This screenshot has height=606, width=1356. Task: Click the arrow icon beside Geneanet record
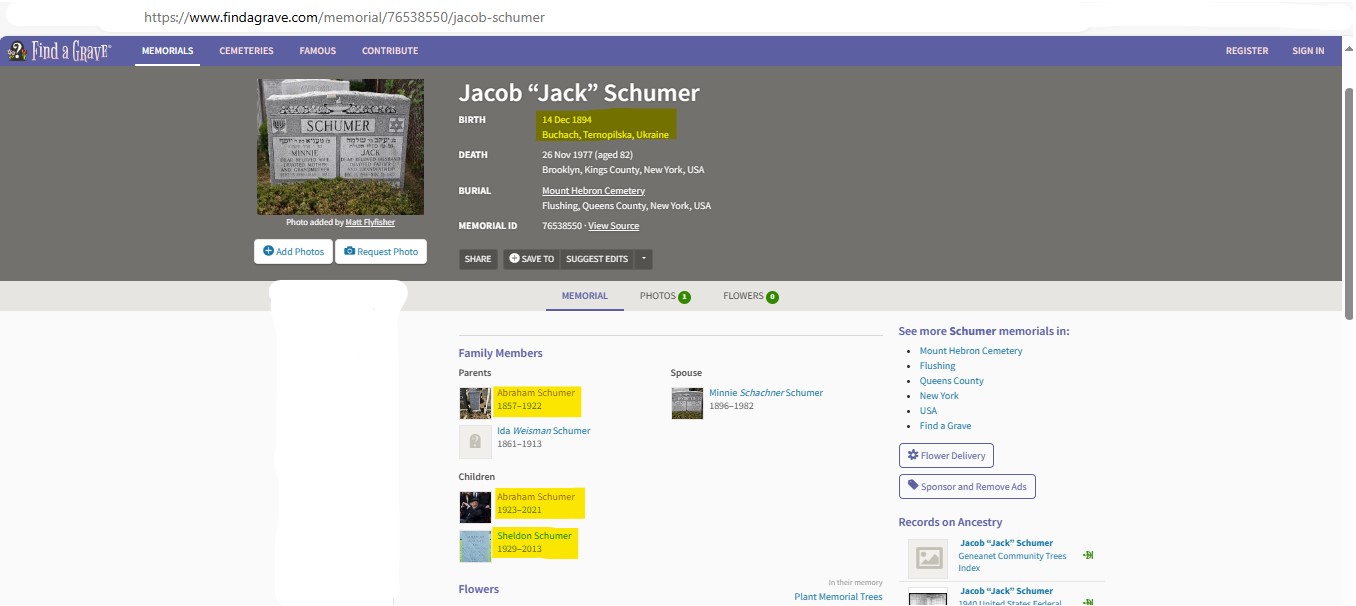click(x=1088, y=555)
